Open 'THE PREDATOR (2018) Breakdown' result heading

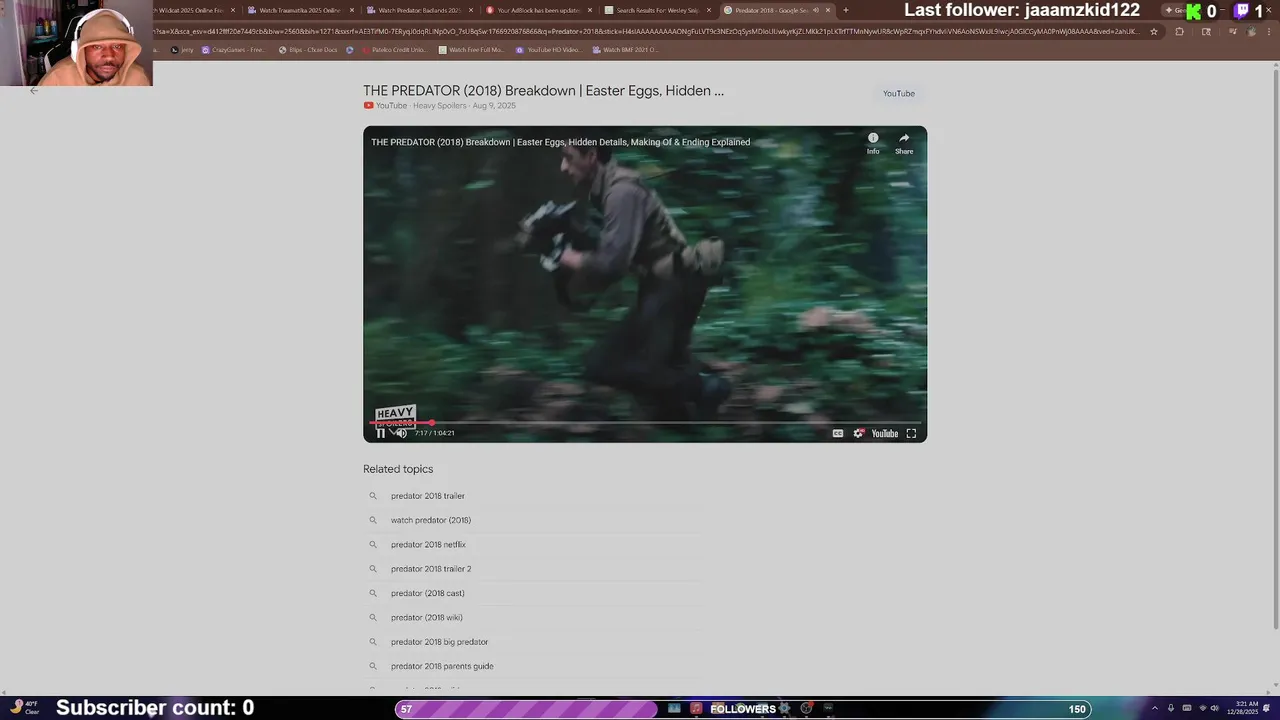pos(543,91)
